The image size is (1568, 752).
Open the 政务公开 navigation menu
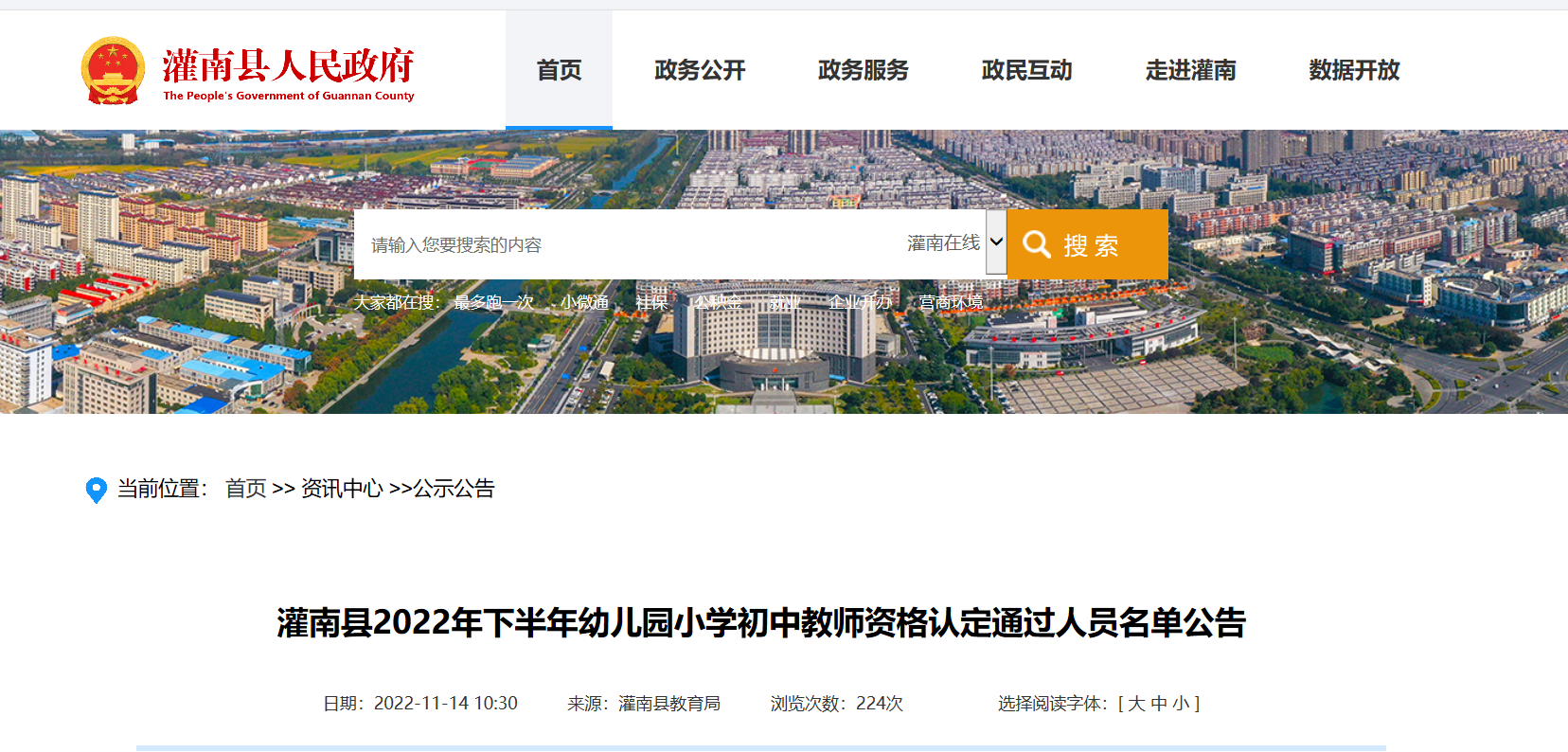700,70
